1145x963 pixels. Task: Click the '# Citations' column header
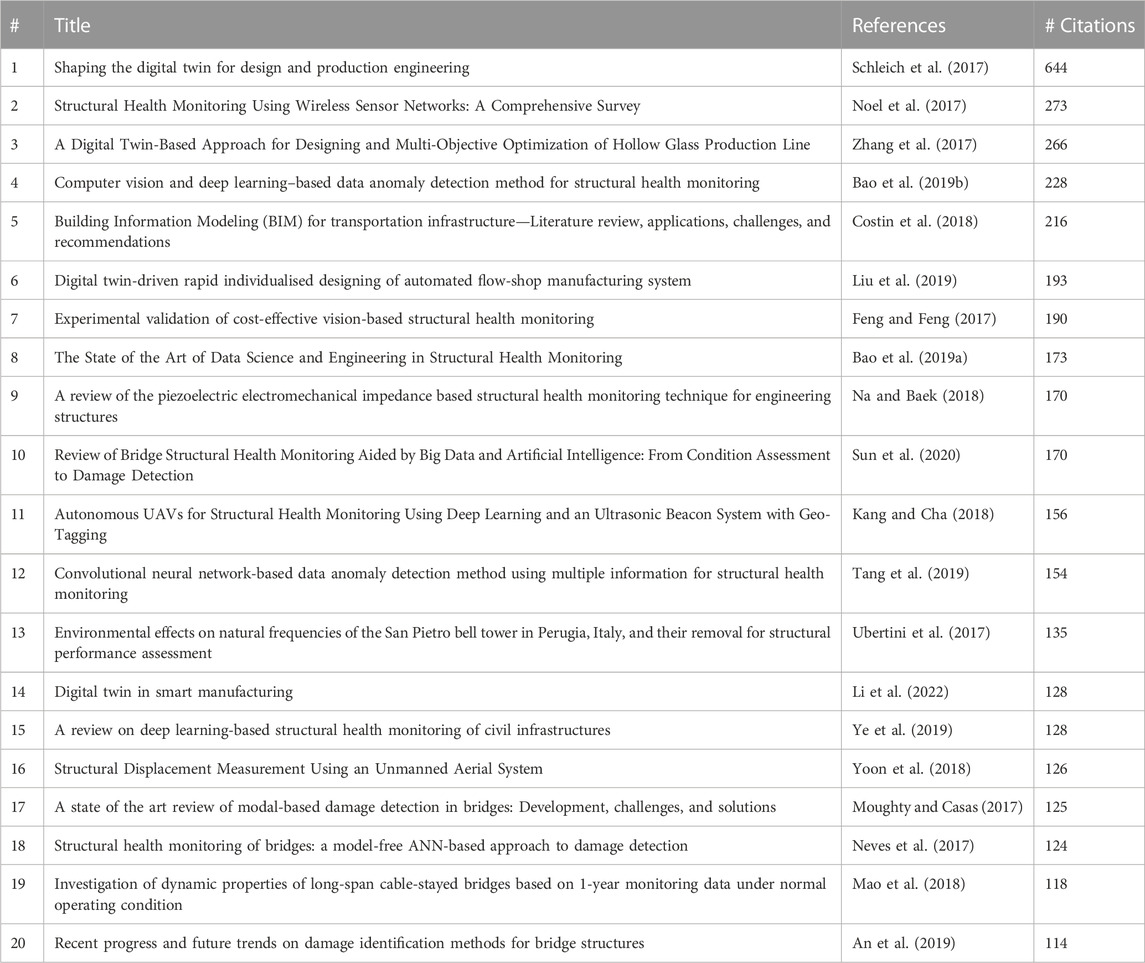pos(1090,26)
